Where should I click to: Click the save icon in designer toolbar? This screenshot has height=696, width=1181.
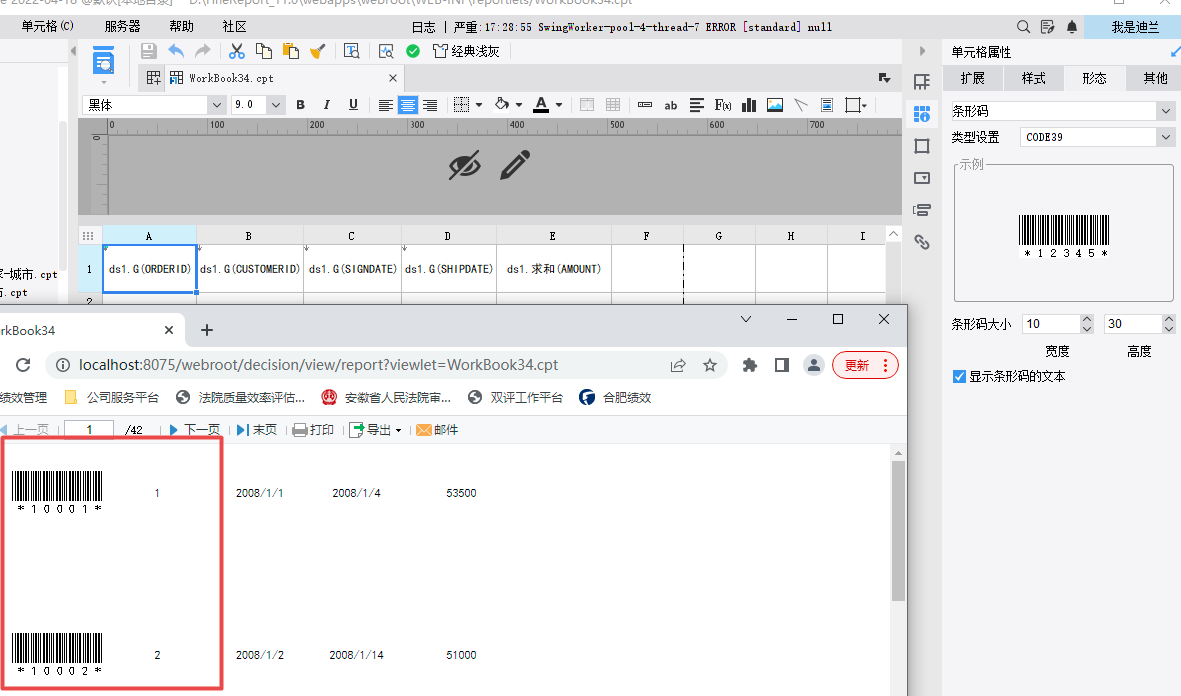coord(148,51)
